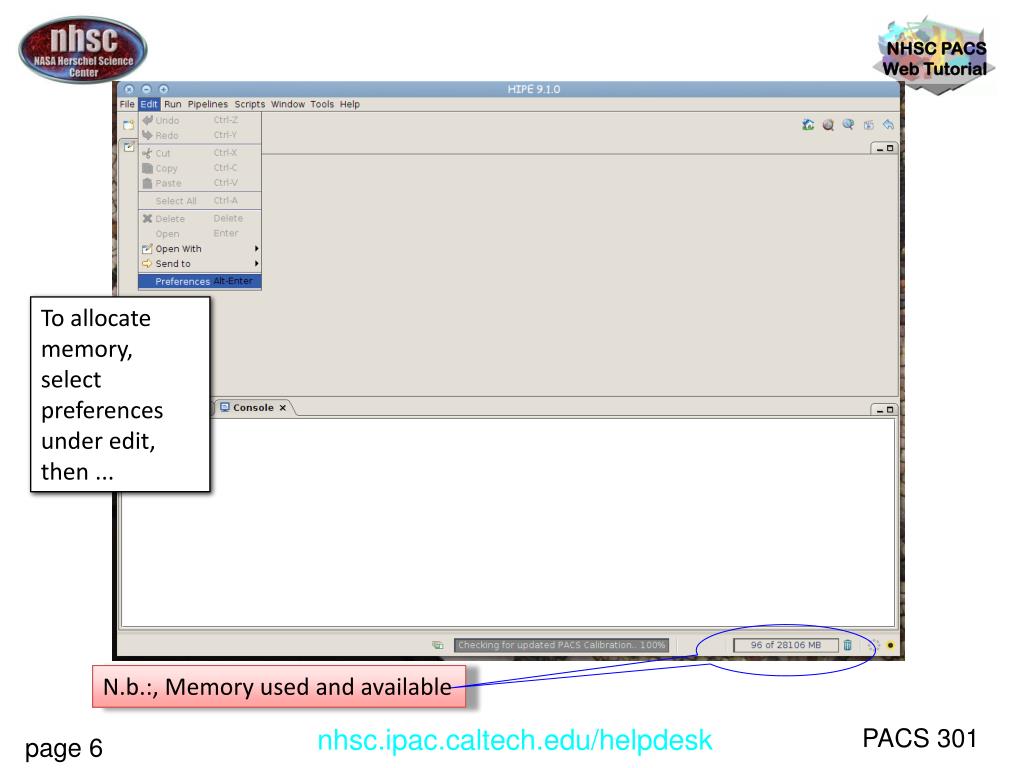Image resolution: width=1024 pixels, height=768 pixels.
Task: Maximize the Console panel view
Action: point(889,410)
